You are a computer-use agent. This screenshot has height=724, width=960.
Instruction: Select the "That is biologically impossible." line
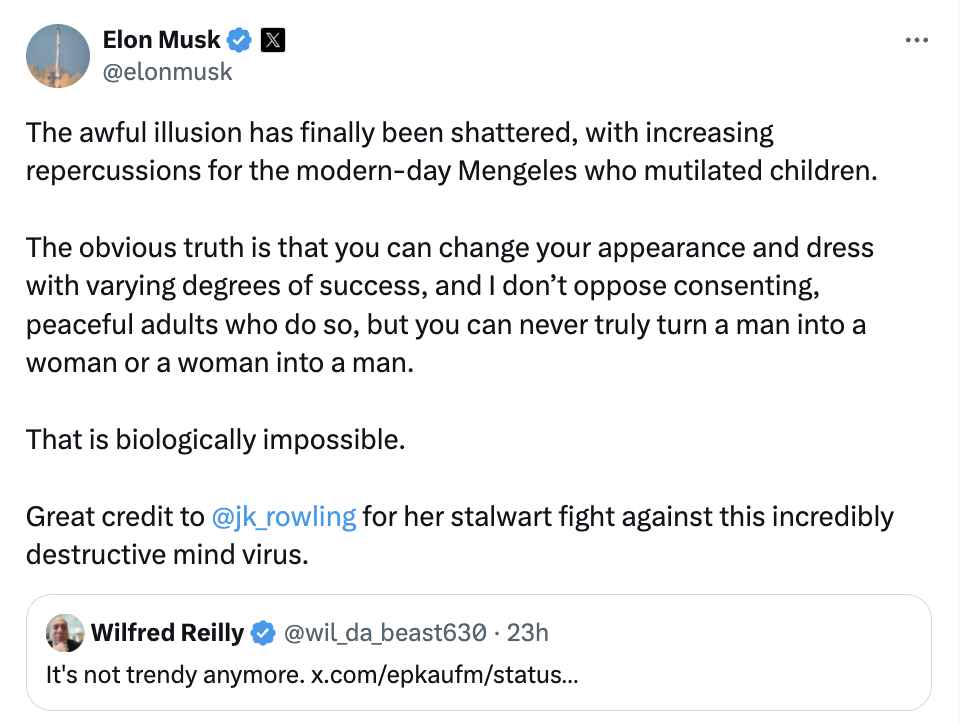(x=215, y=439)
